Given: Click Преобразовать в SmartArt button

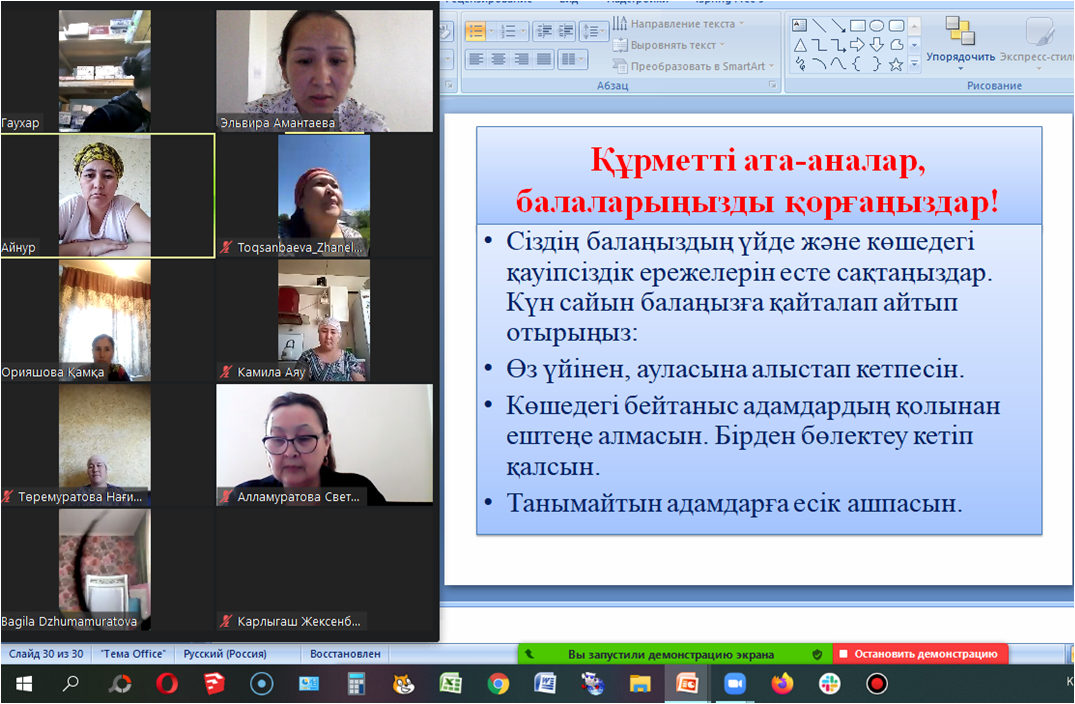Looking at the screenshot, I should click(692, 66).
